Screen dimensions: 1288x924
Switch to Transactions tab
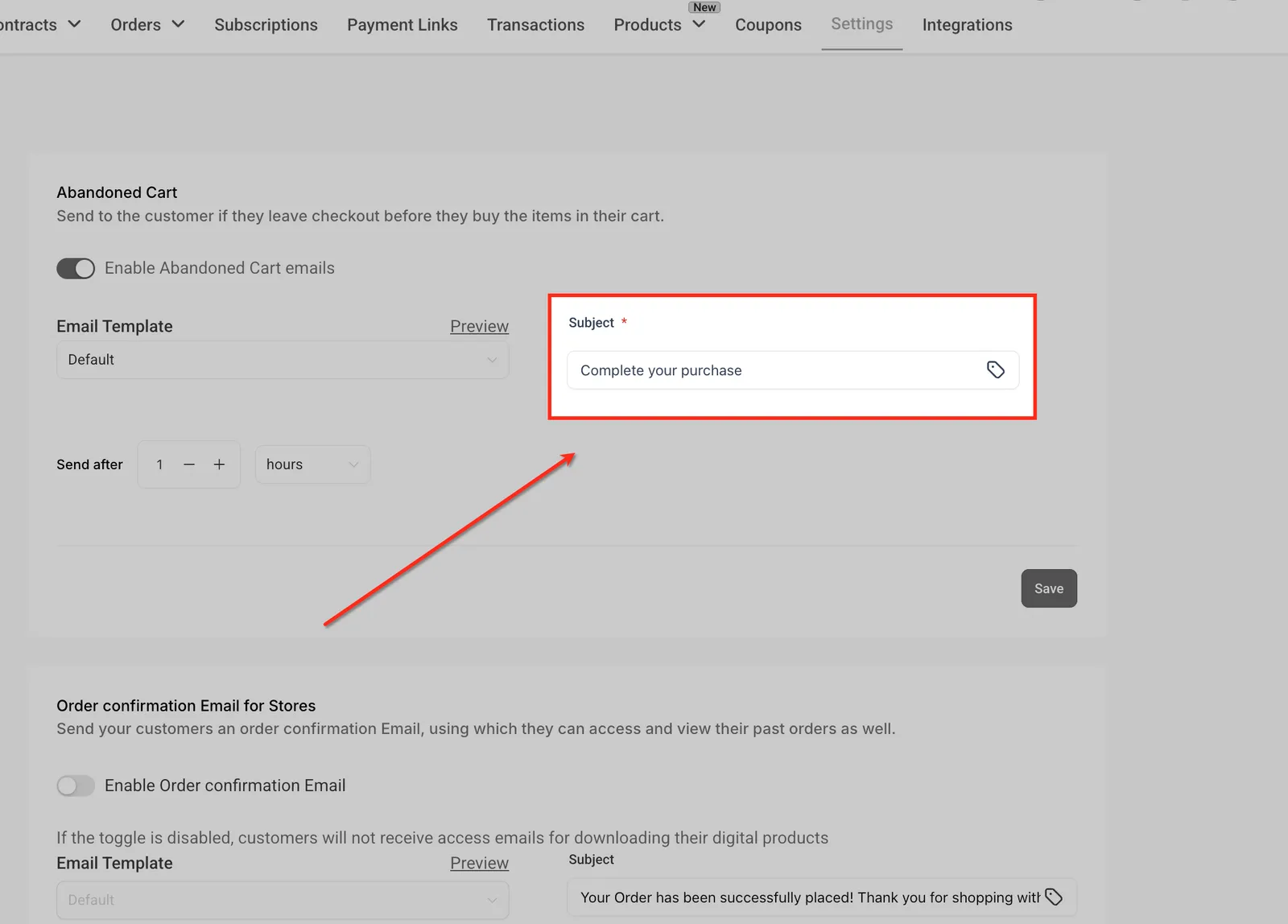tap(535, 25)
